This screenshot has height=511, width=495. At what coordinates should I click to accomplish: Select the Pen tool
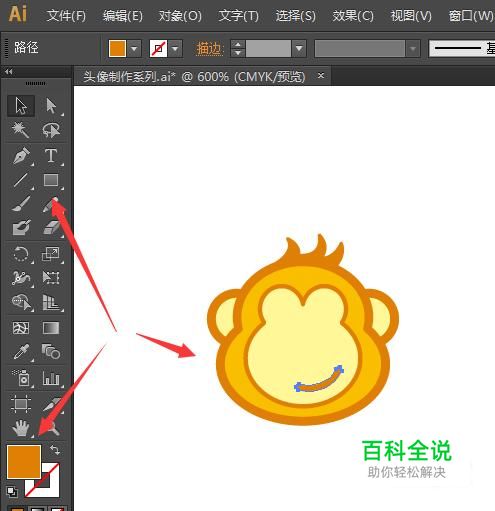(x=21, y=155)
